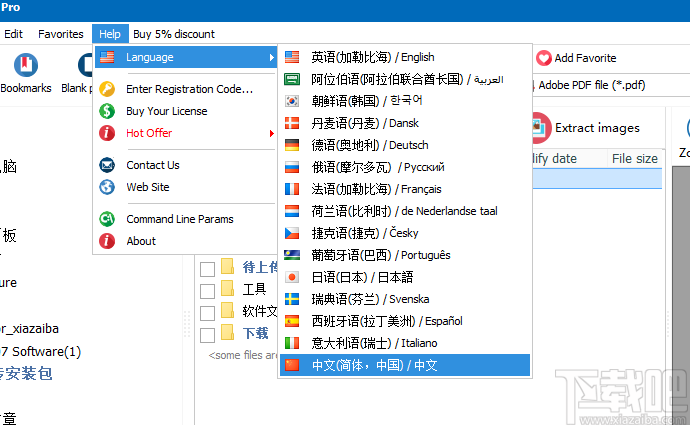Screen dimensions: 690x425
Task: Expand the Hot Offer submenu arrow
Action: 272,133
